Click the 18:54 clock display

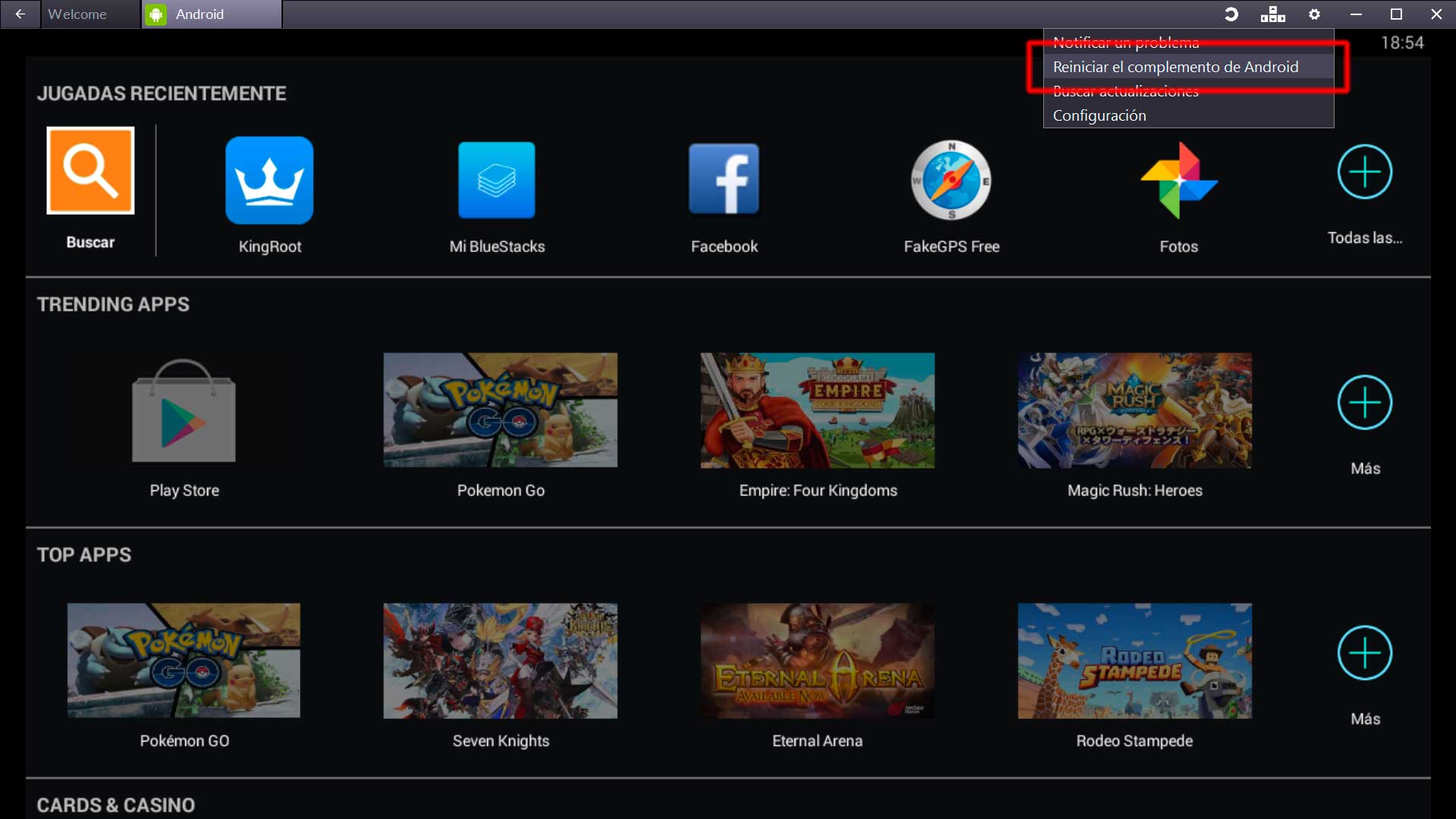tap(1402, 43)
